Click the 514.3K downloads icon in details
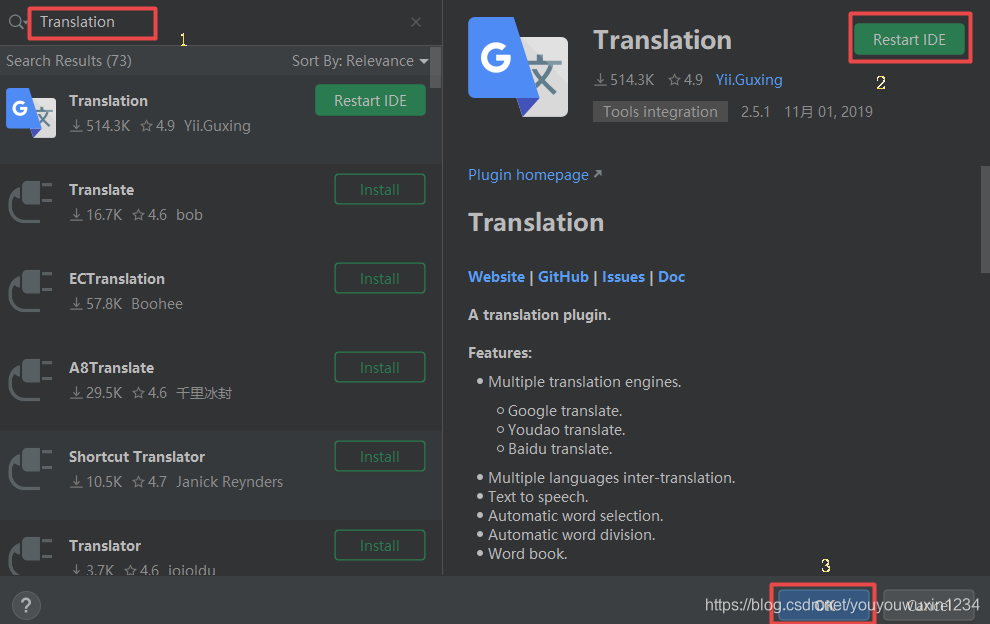990x624 pixels. click(x=600, y=80)
